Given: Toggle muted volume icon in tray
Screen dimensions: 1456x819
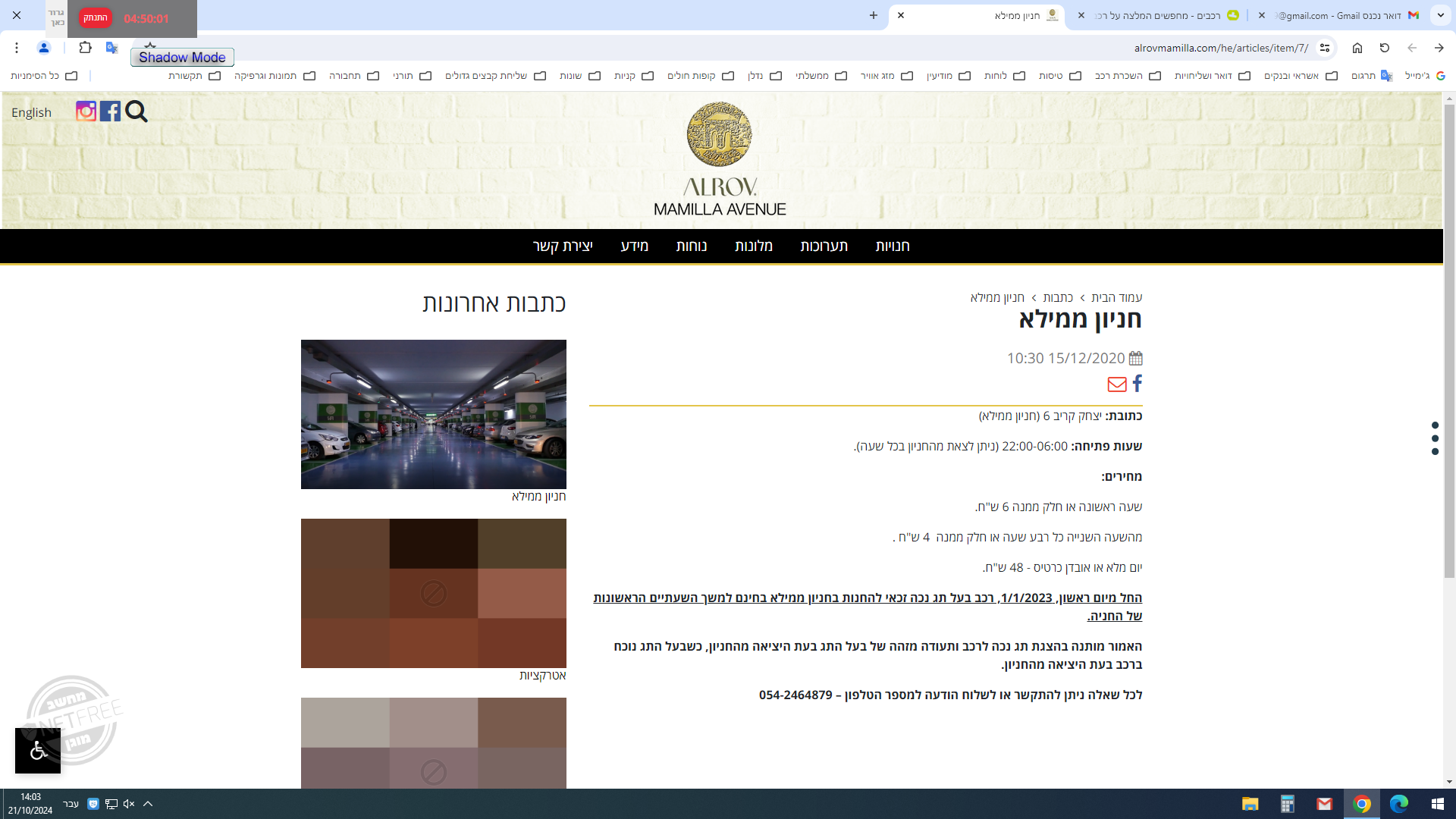Looking at the screenshot, I should click(129, 804).
